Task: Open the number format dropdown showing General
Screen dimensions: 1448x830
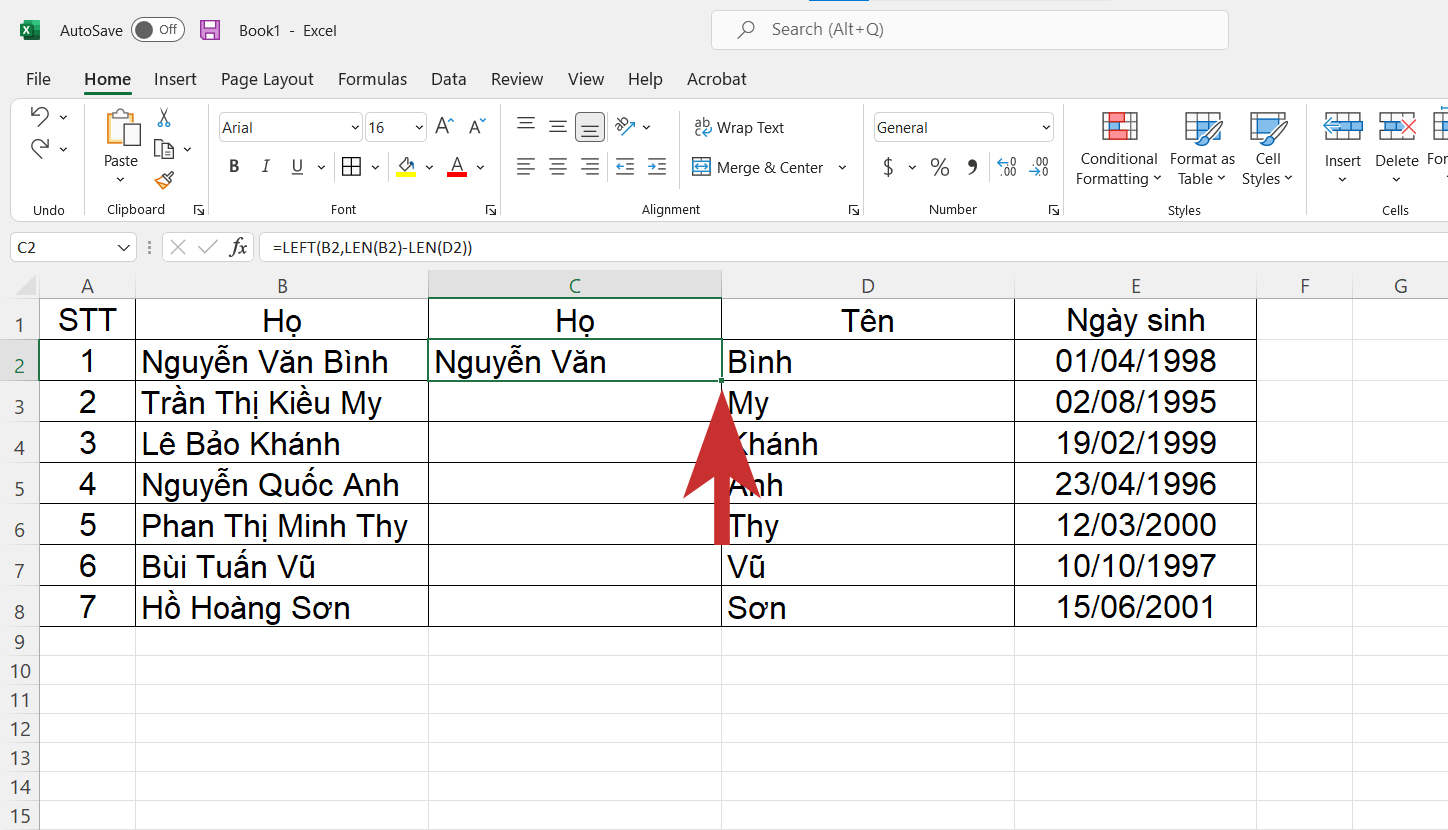Action: click(x=964, y=128)
